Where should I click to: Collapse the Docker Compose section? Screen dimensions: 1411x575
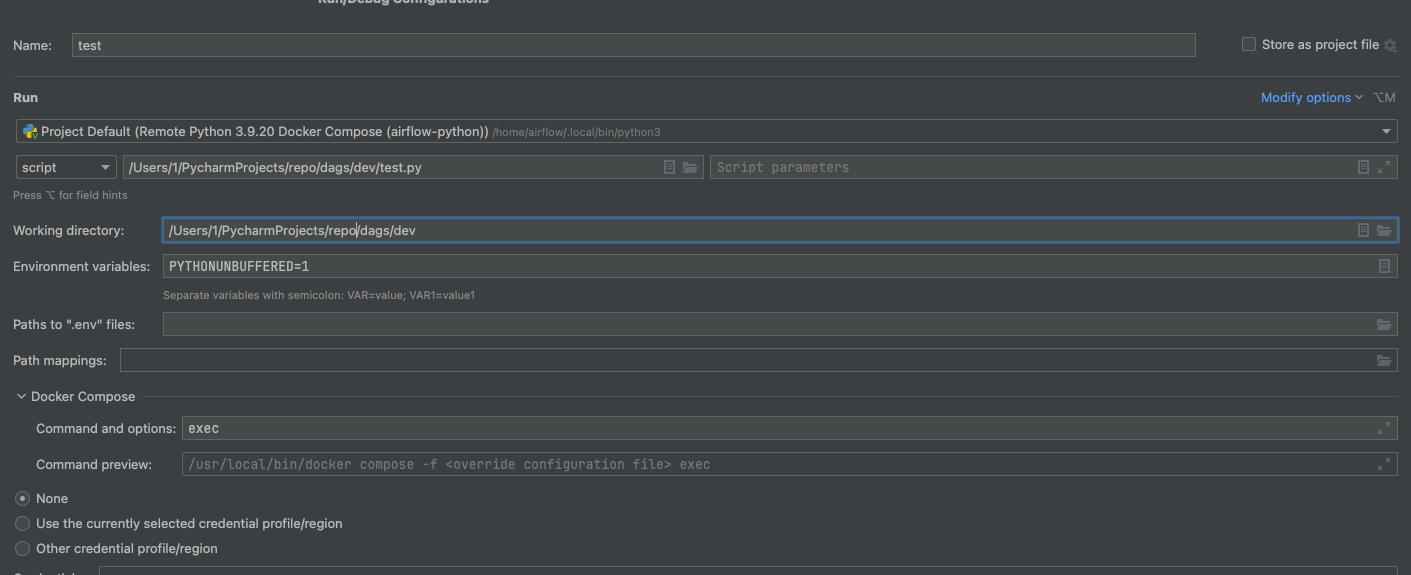22,397
